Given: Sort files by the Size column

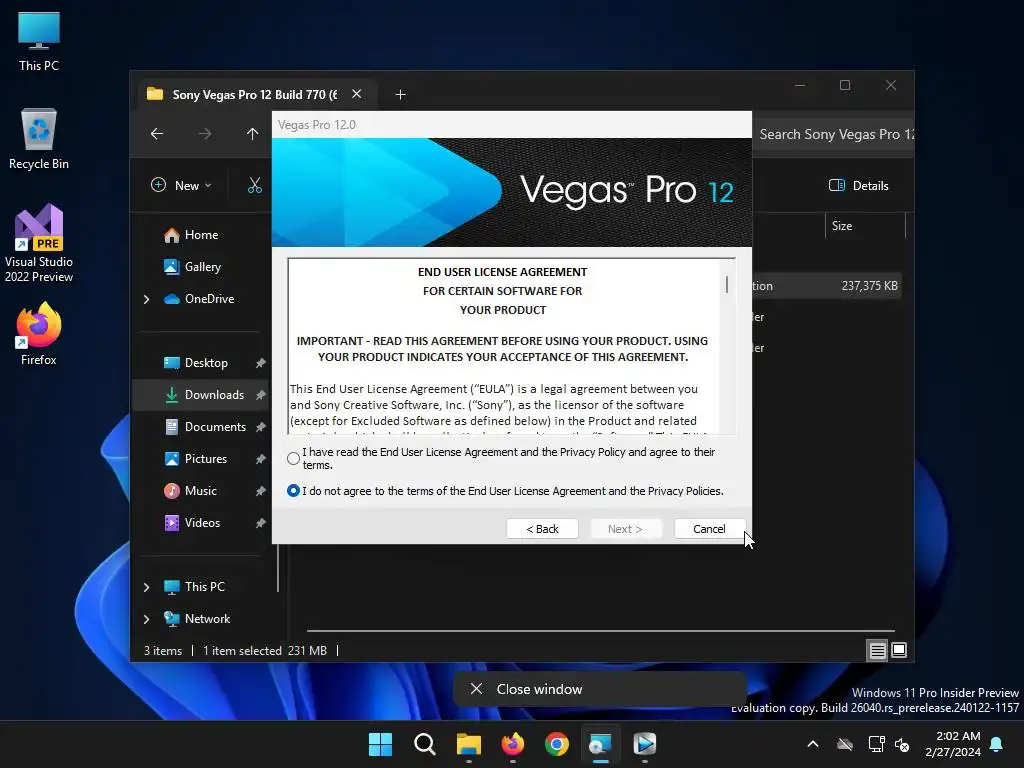Looking at the screenshot, I should click(x=865, y=226).
